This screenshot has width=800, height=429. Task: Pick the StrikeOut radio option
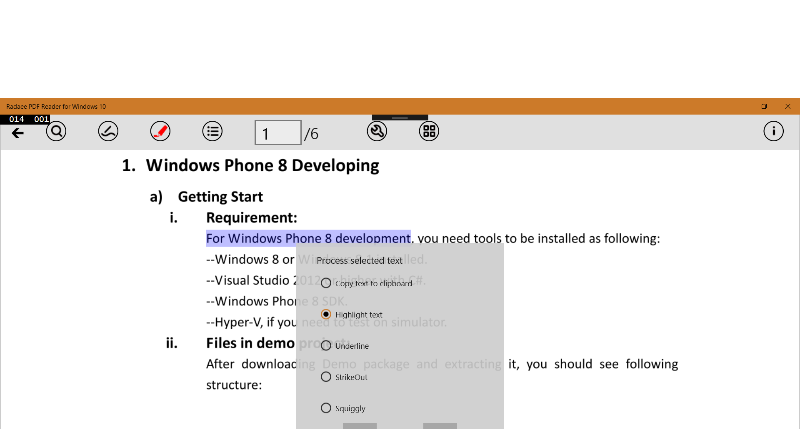click(x=326, y=377)
